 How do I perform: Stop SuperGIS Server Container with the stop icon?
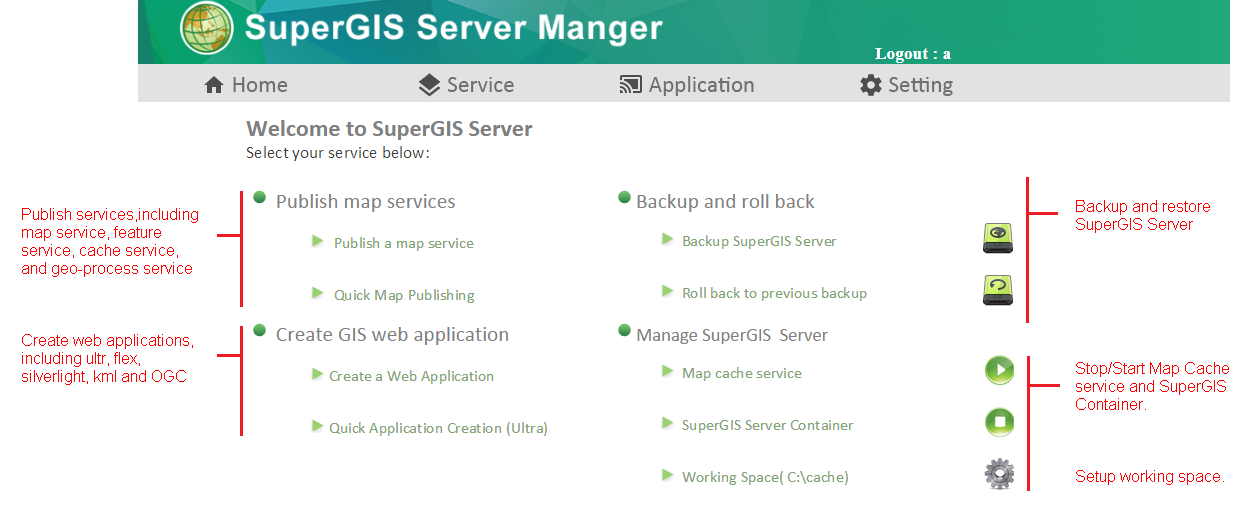coord(999,422)
